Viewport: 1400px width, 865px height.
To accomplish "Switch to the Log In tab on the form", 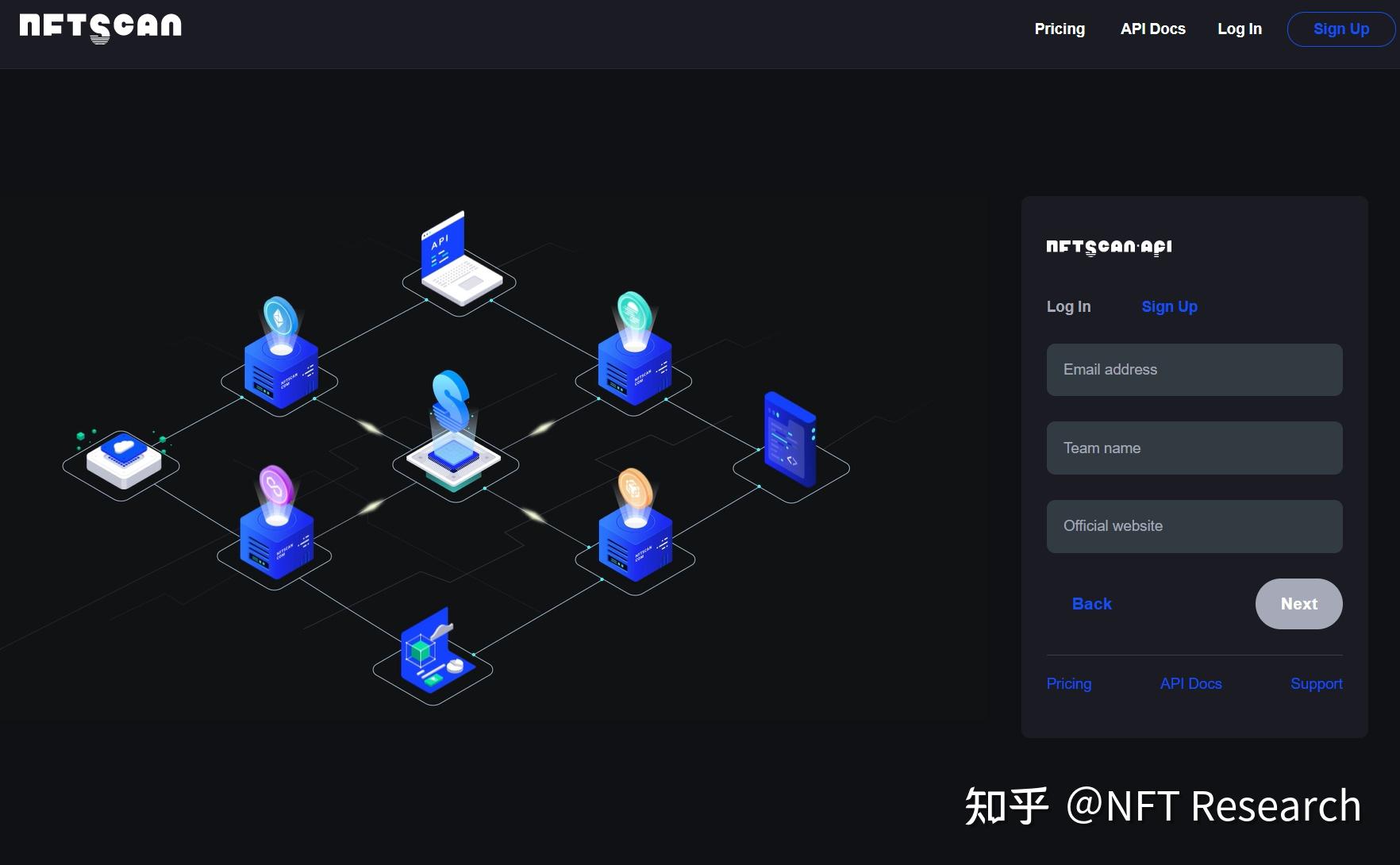I will pyautogui.click(x=1067, y=306).
